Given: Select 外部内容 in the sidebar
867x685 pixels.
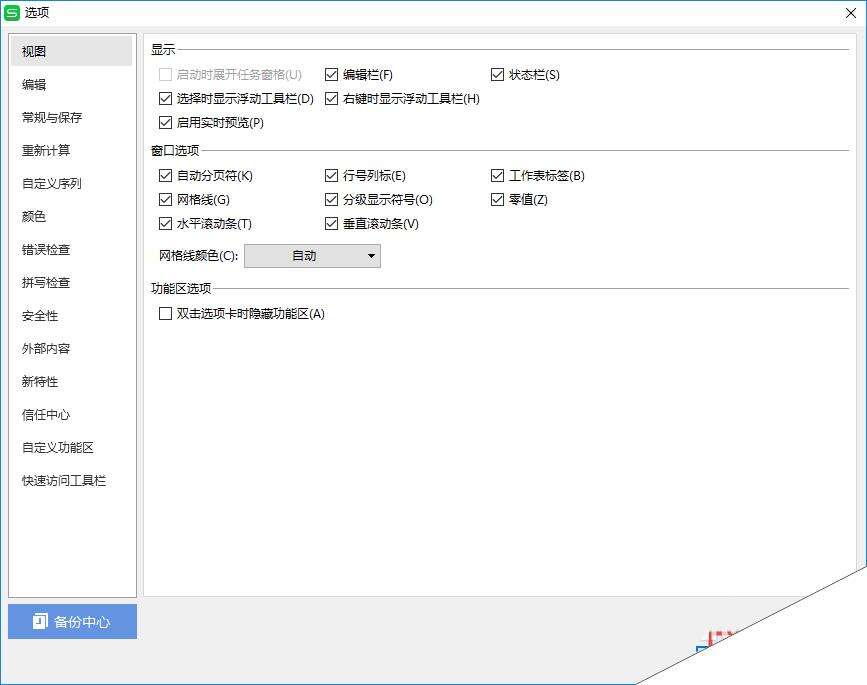Looking at the screenshot, I should [x=71, y=348].
